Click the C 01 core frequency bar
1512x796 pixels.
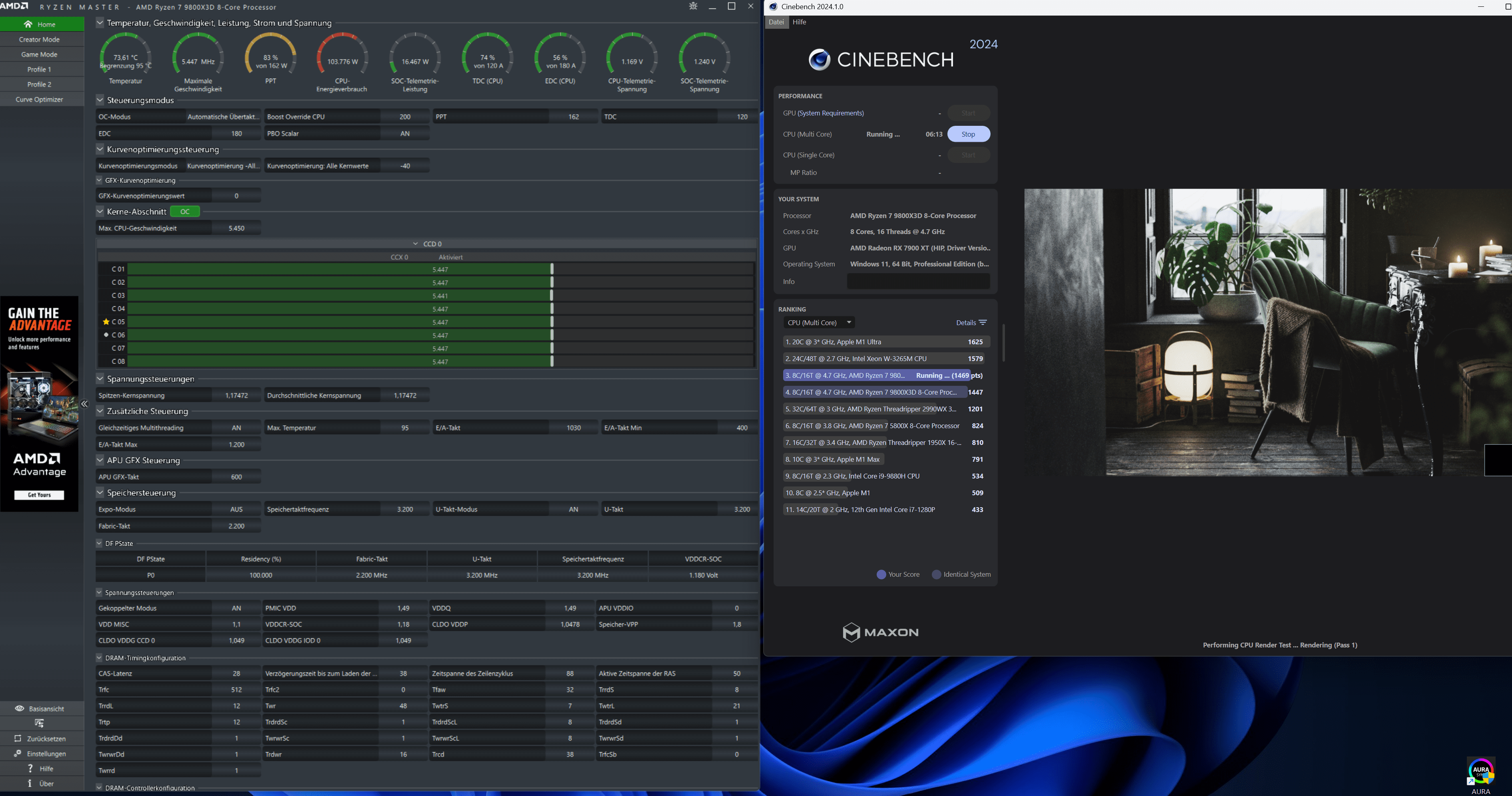tap(440, 269)
